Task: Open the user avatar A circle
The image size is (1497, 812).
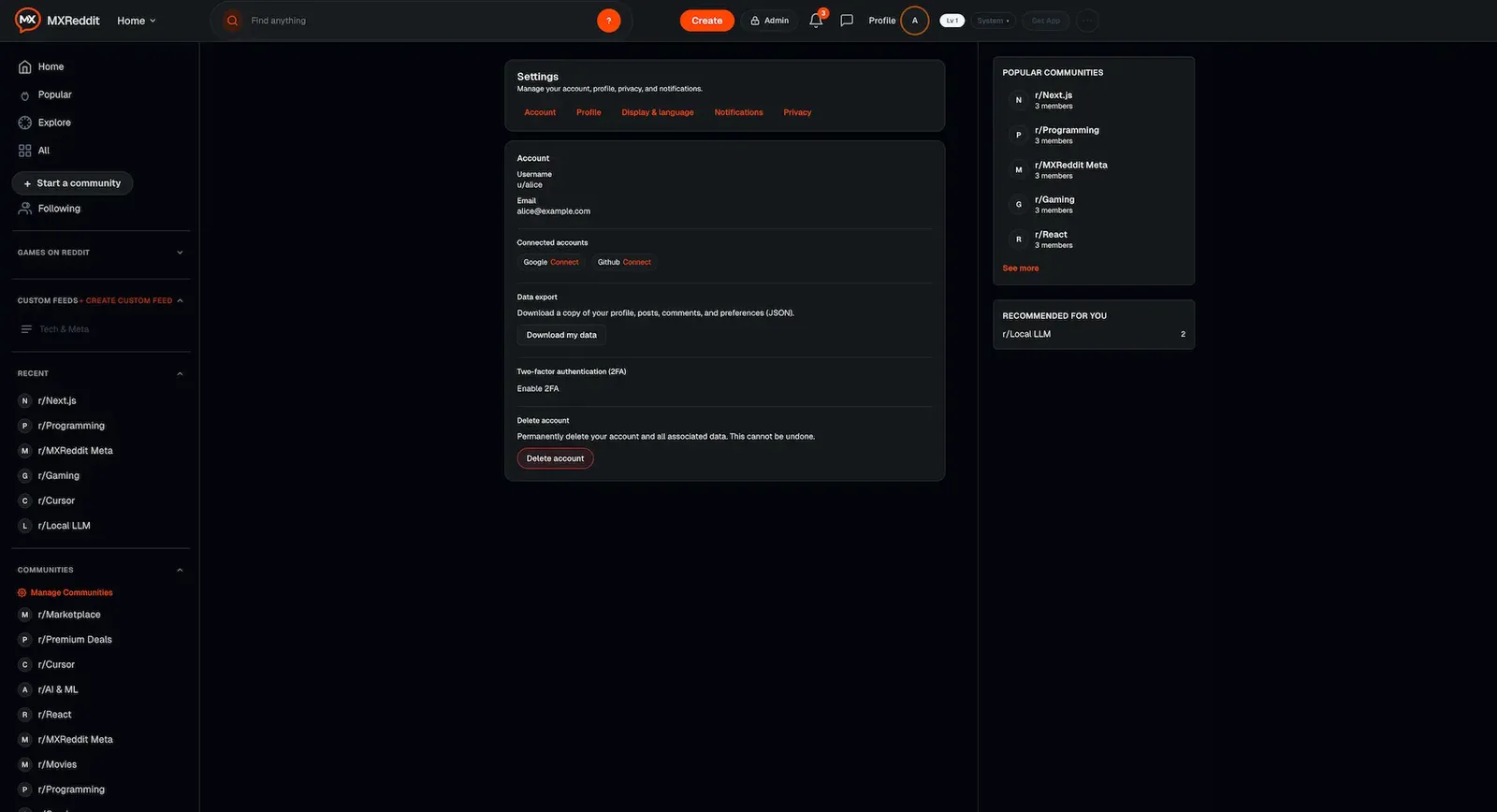Action: pyautogui.click(x=915, y=21)
